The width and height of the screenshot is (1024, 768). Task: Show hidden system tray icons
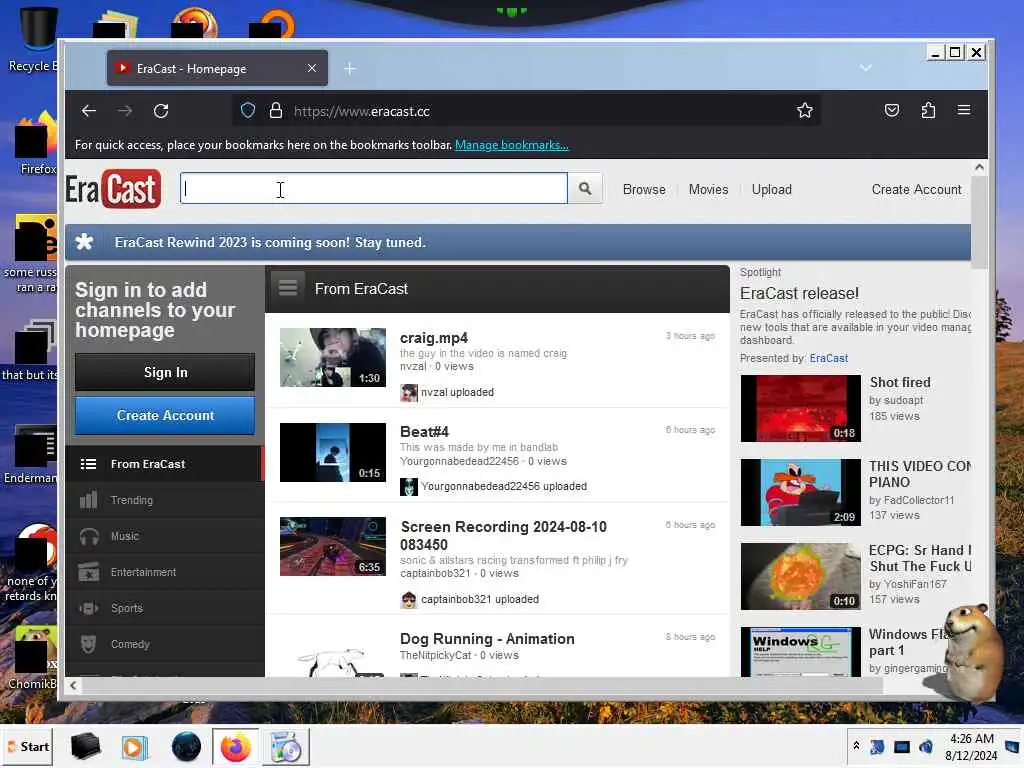(856, 746)
